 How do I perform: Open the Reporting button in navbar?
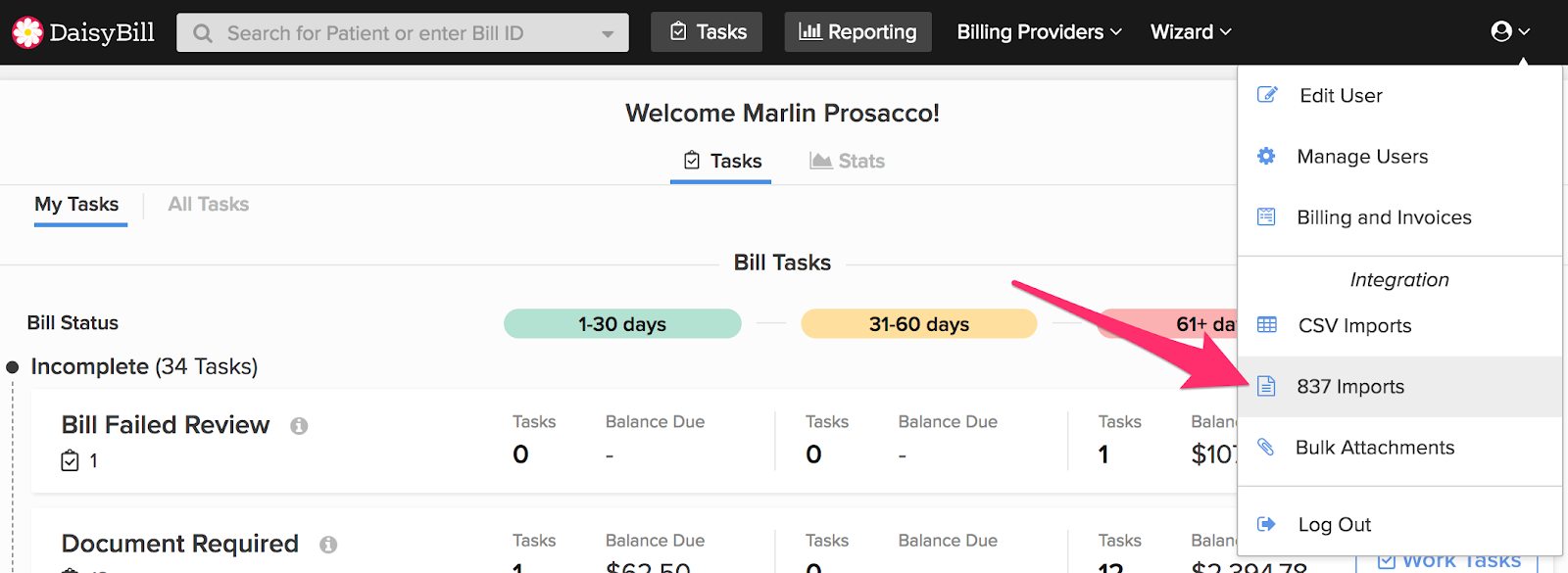tap(857, 32)
